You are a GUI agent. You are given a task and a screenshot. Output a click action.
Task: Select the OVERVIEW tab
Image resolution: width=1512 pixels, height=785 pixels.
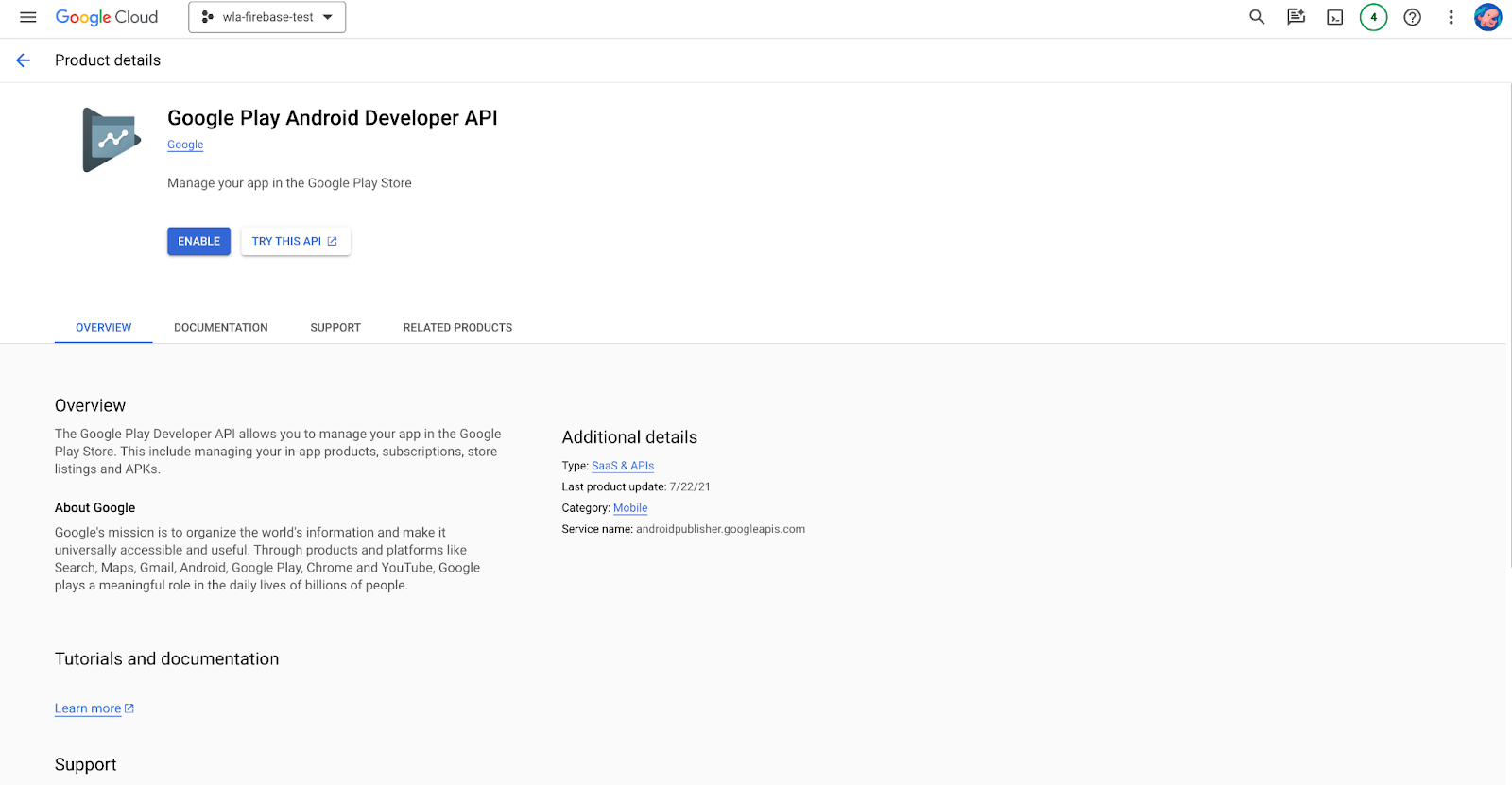pos(104,328)
